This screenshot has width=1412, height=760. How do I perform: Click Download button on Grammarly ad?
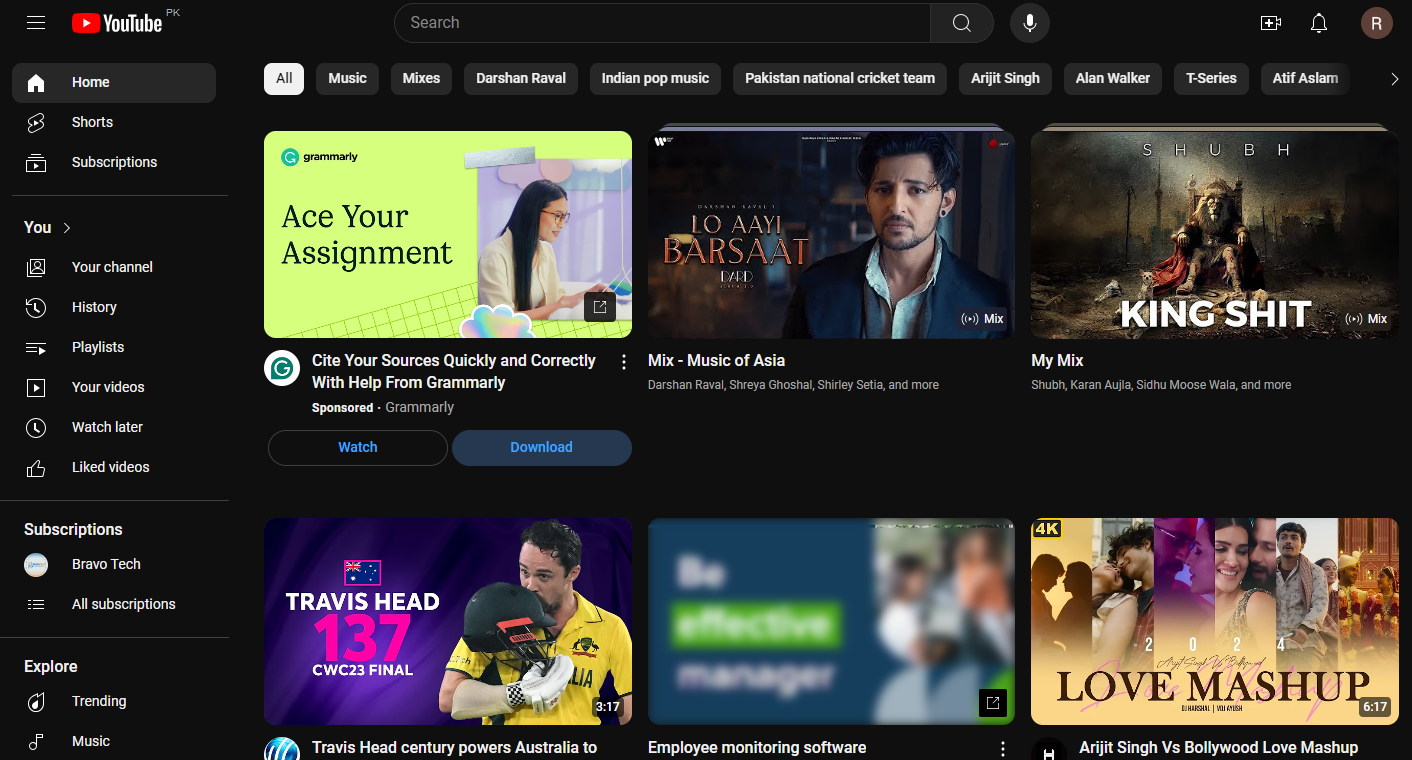pyautogui.click(x=542, y=448)
